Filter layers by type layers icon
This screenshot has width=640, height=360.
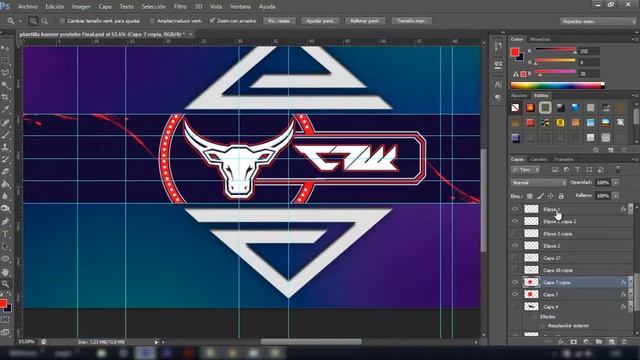click(577, 169)
